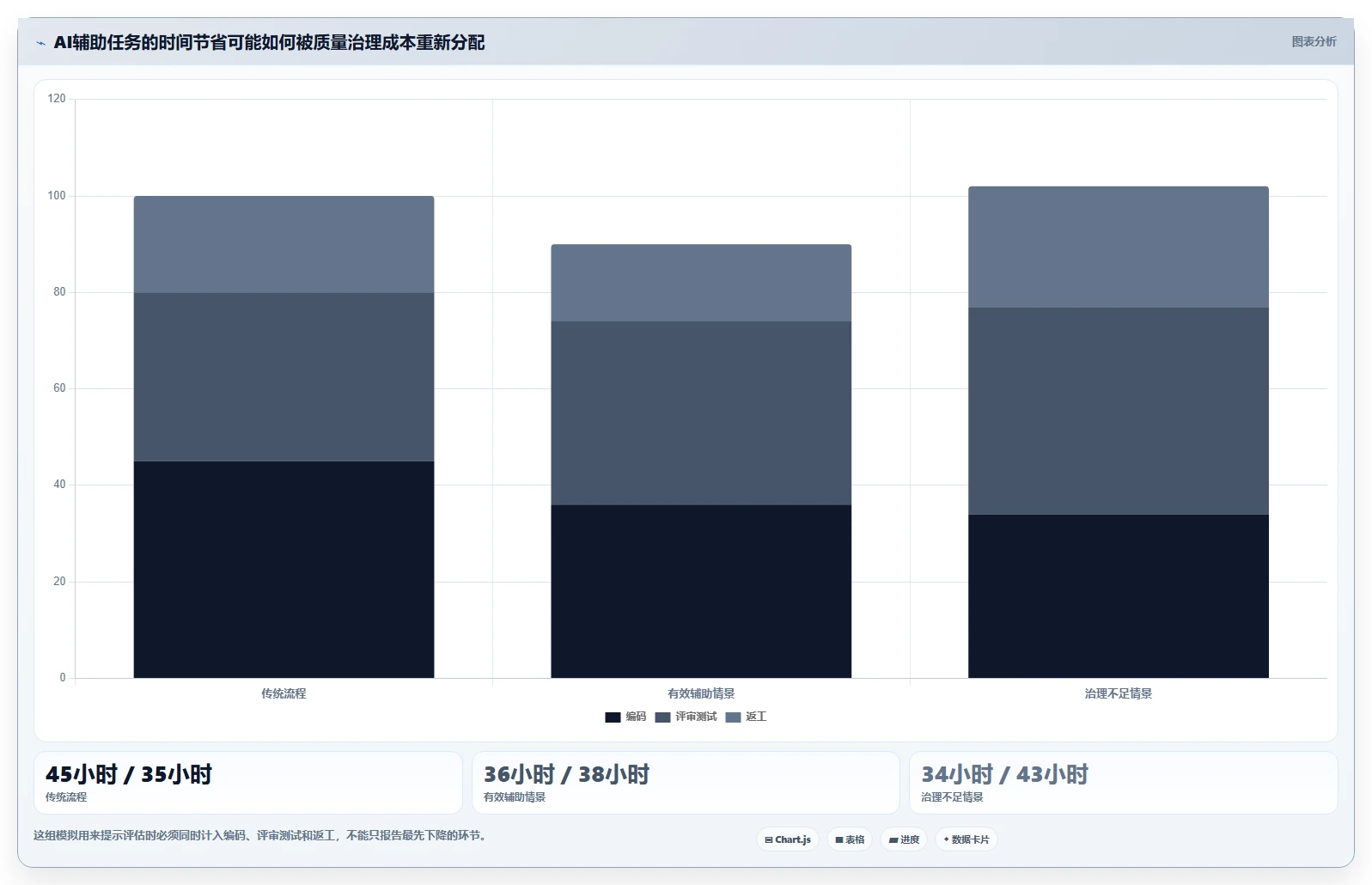The height and width of the screenshot is (885, 1372).
Task: Click the 45小时 / 35小时 value
Action: coord(129,774)
